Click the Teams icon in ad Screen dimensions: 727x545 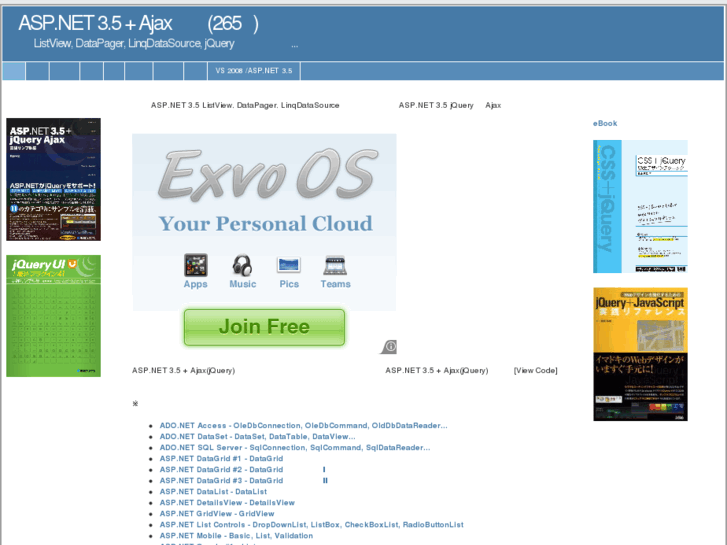coord(335,265)
